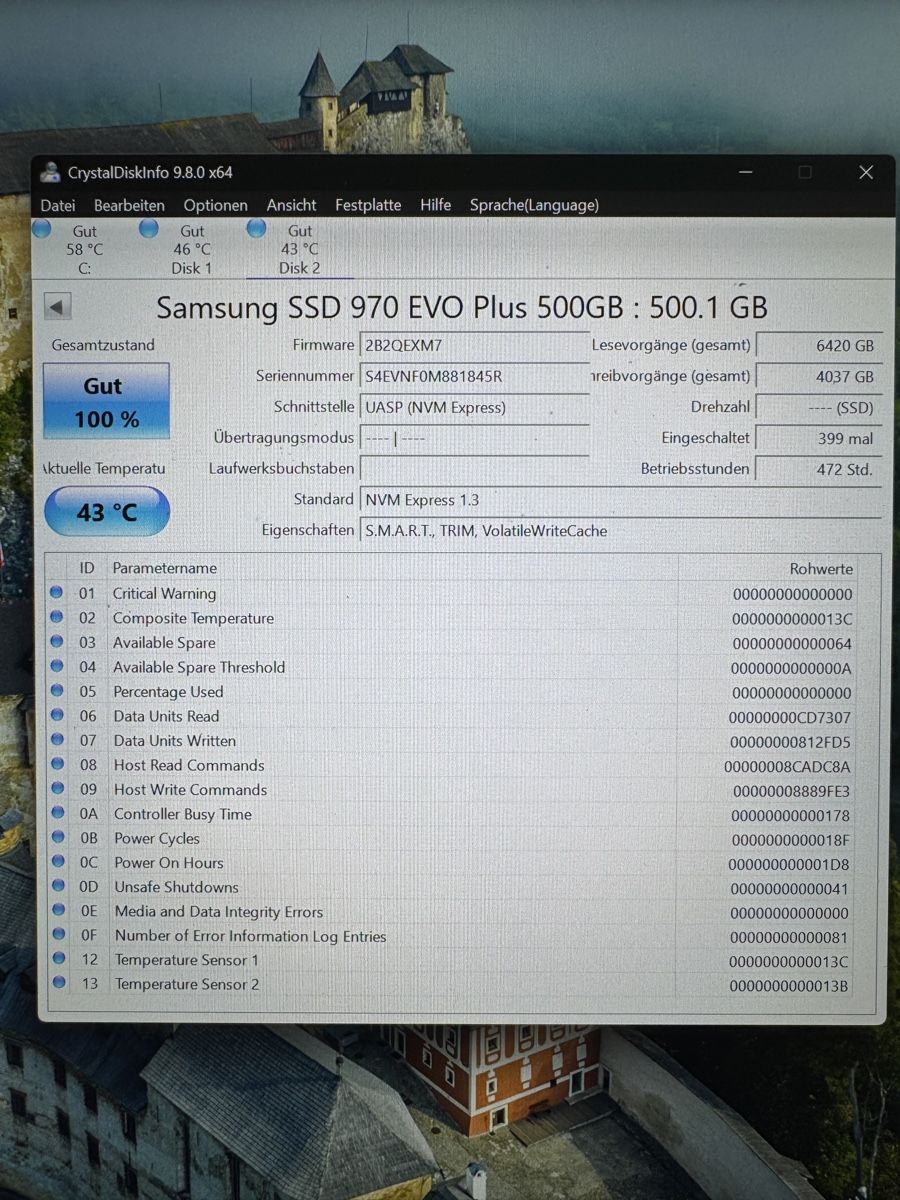Viewport: 900px width, 1200px height.
Task: Select the Composite Temperature parameter name
Action: [193, 618]
